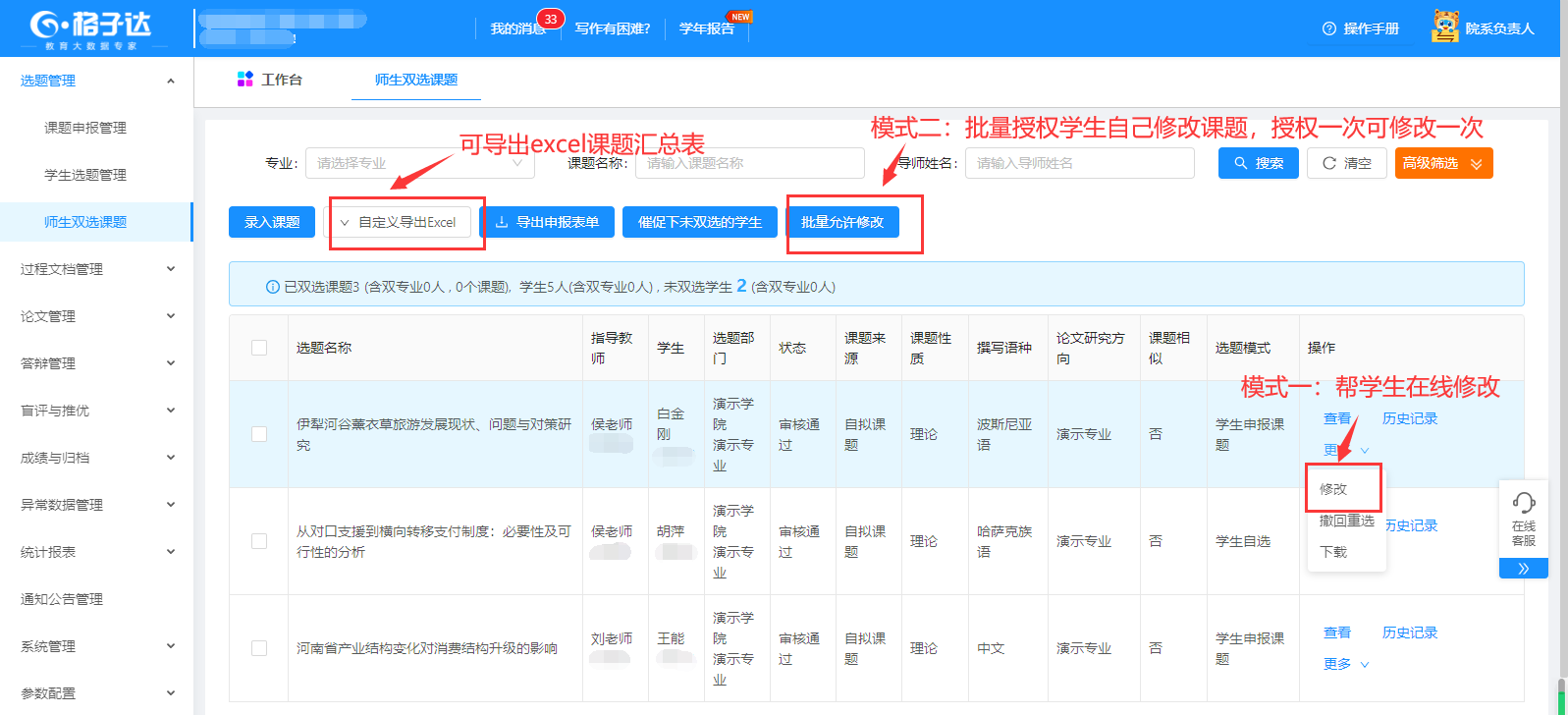Choose 修改 from the more menu
The image size is (1568, 715).
[1333, 489]
